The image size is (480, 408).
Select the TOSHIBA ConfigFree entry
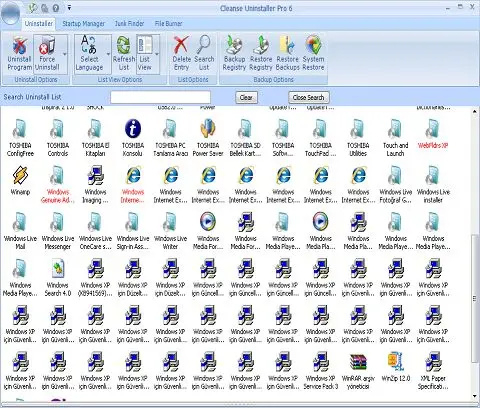pos(20,138)
